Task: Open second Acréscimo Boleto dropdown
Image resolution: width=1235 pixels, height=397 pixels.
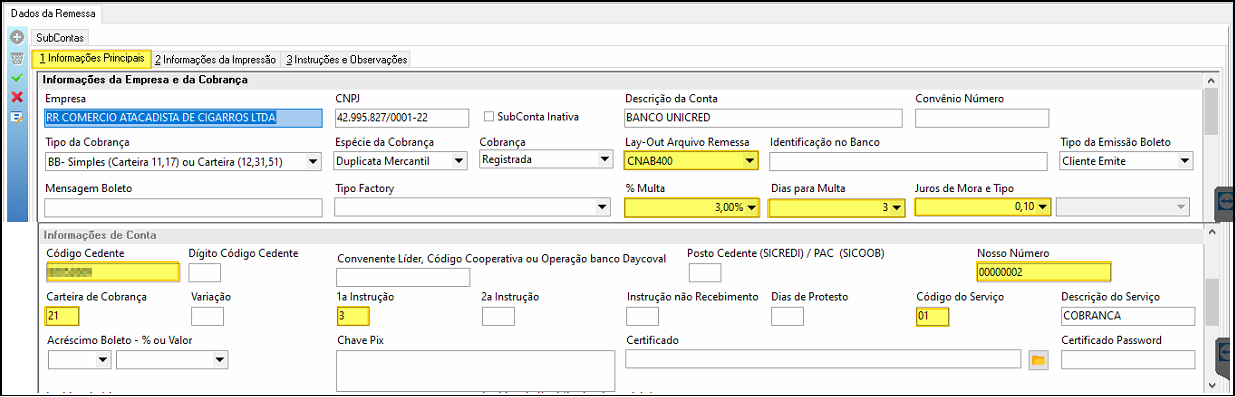Action: [x=220, y=359]
